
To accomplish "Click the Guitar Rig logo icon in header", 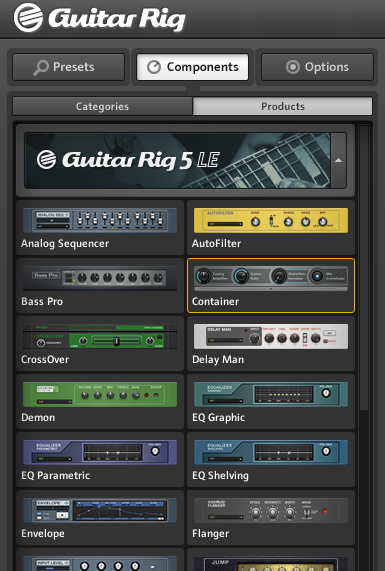I will click(x=28, y=17).
